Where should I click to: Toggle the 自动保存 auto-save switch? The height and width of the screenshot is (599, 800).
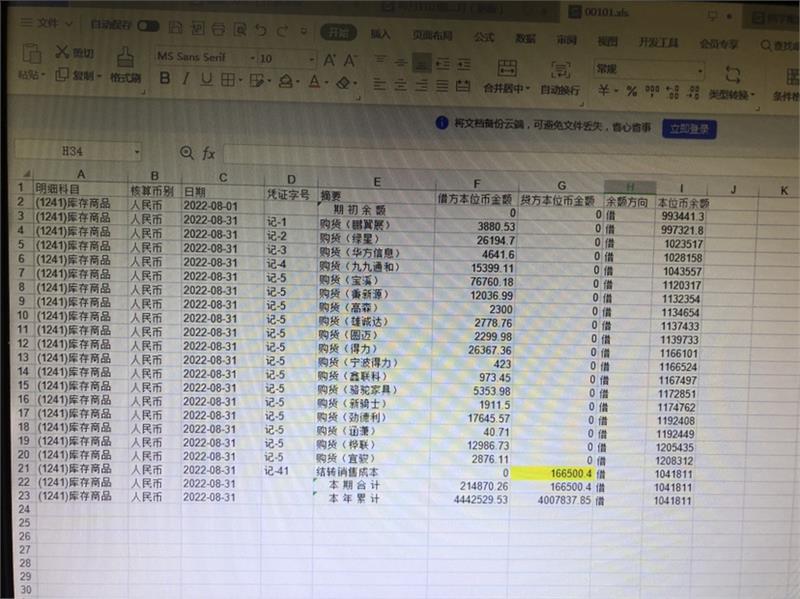[x=147, y=25]
